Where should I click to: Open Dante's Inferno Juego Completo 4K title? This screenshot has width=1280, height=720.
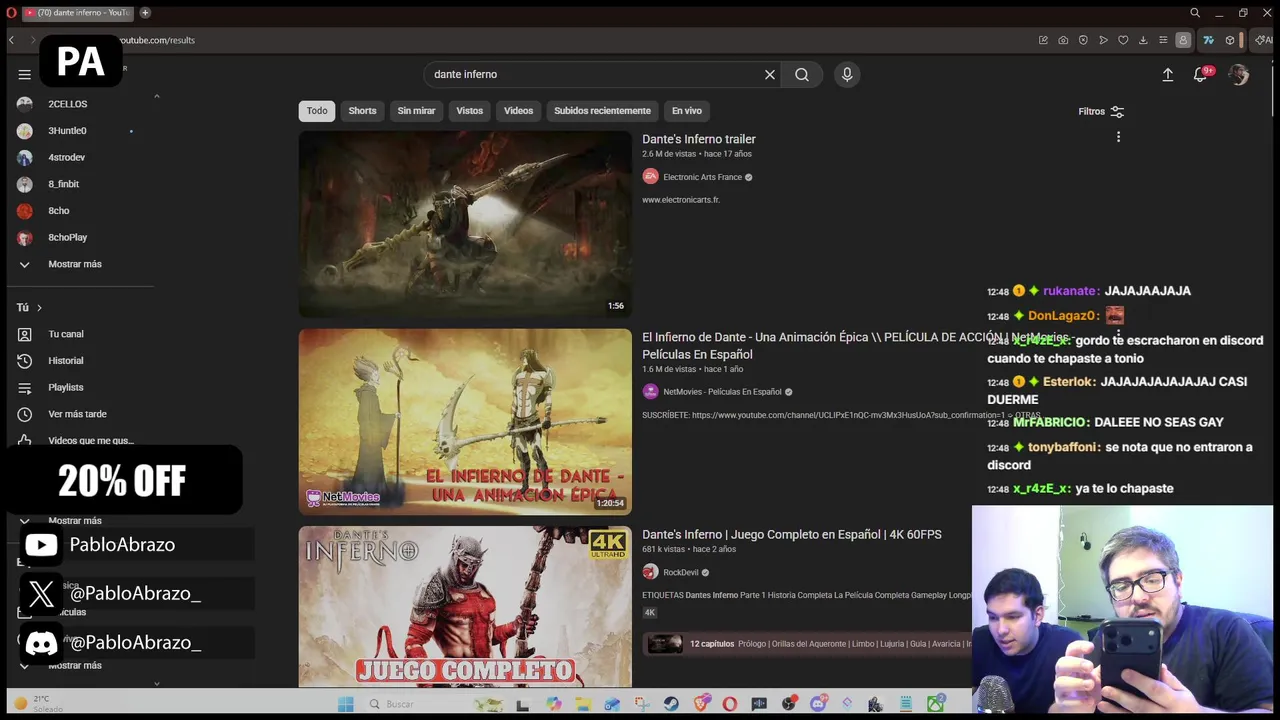pyautogui.click(x=791, y=535)
